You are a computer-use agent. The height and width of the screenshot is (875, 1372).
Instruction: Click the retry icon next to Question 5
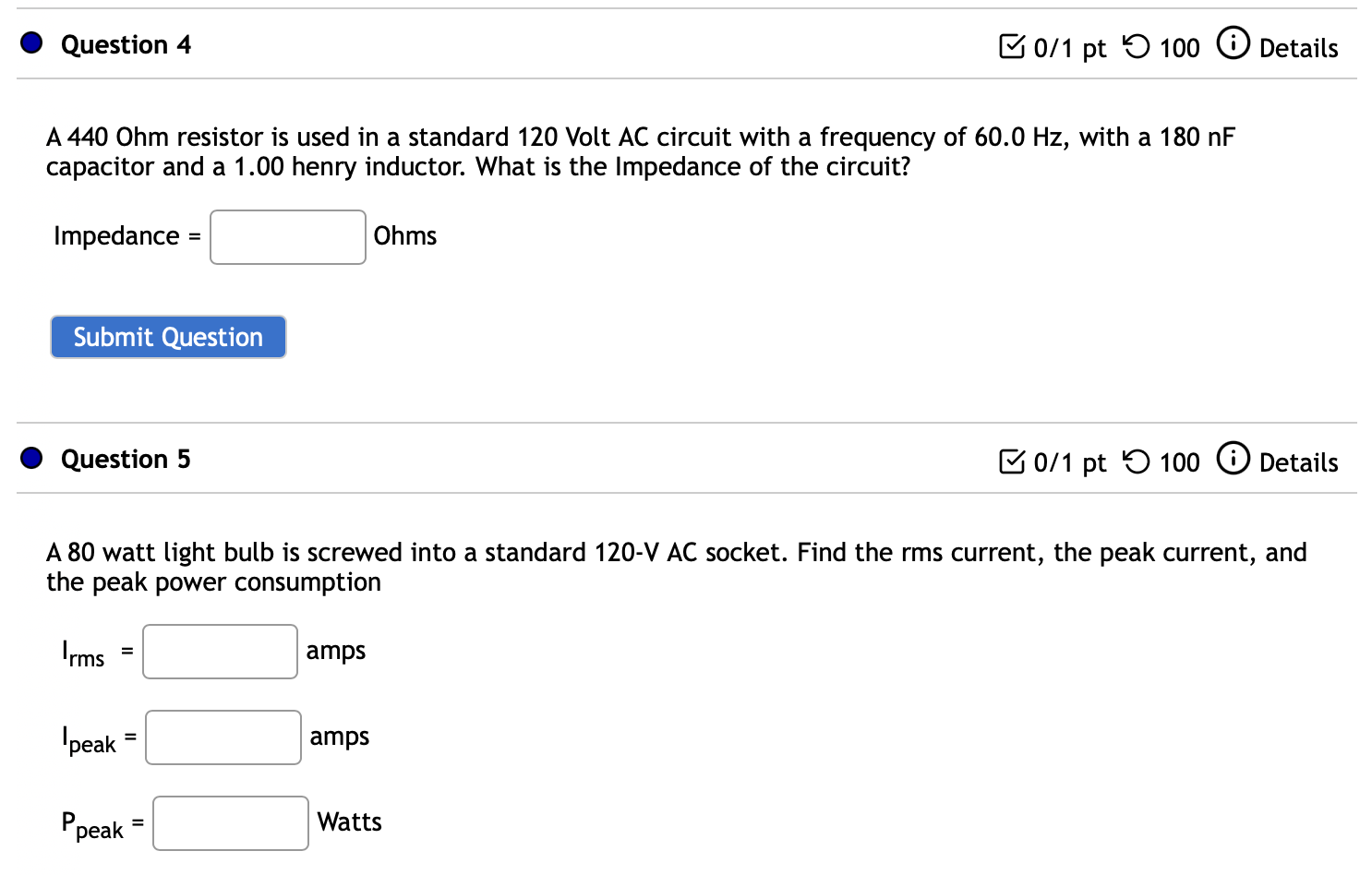pyautogui.click(x=1135, y=461)
